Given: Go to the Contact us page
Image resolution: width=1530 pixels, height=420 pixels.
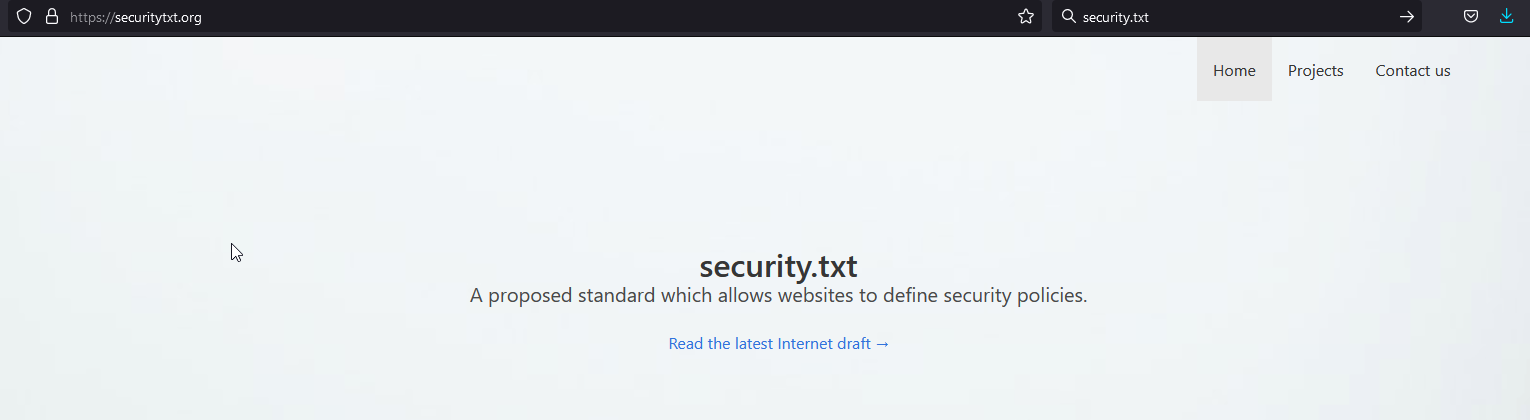Looking at the screenshot, I should click(x=1412, y=70).
